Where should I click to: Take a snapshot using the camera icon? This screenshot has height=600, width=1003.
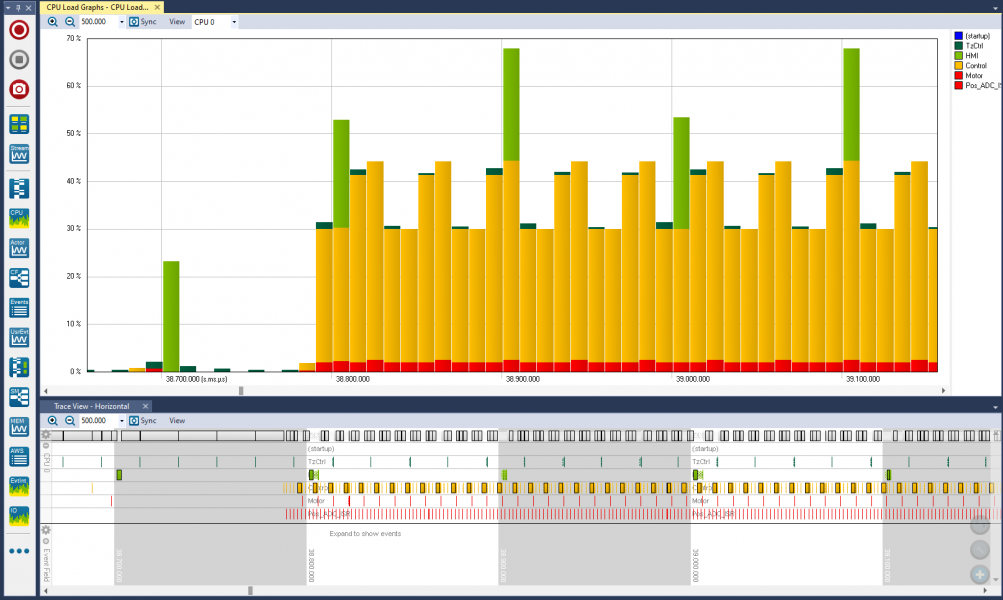tap(19, 90)
